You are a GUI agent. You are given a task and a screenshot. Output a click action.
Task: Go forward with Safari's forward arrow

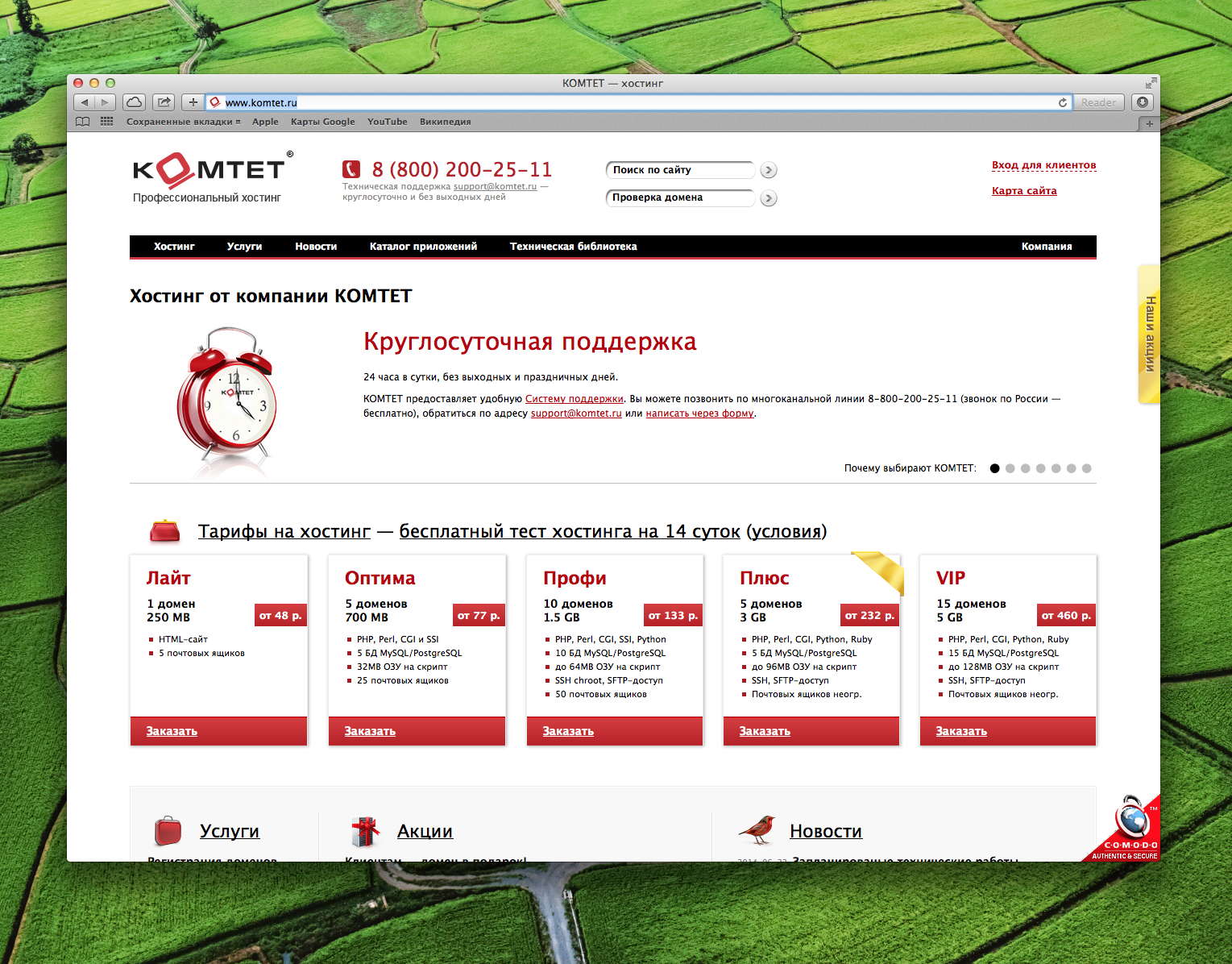[106, 102]
